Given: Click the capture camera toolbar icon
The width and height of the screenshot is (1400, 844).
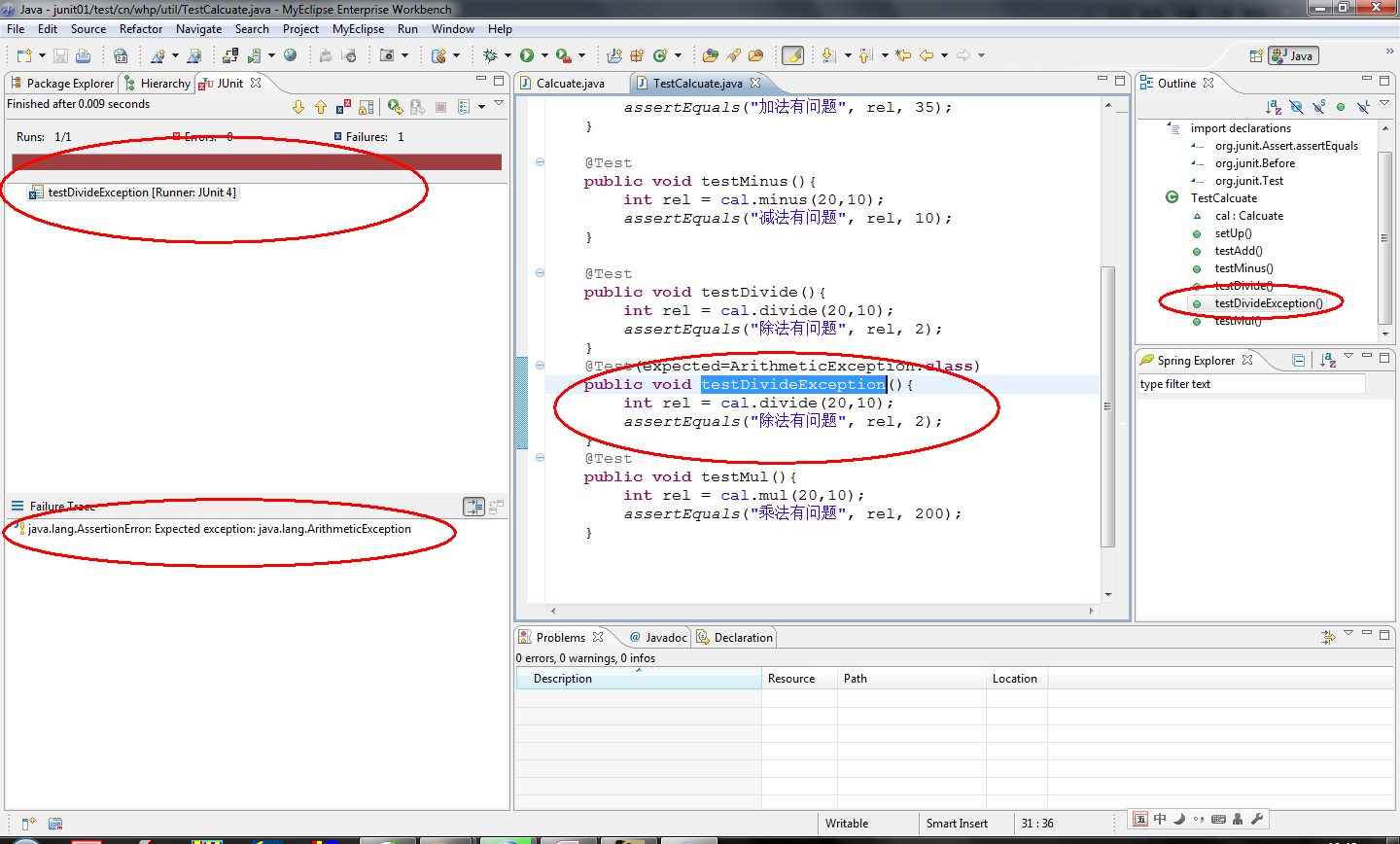Looking at the screenshot, I should coord(387,55).
